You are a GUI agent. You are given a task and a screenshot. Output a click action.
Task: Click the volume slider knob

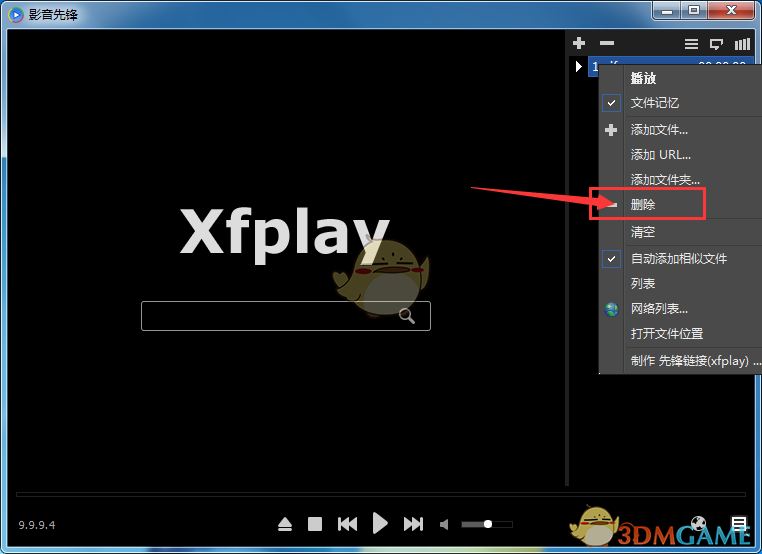tap(487, 524)
